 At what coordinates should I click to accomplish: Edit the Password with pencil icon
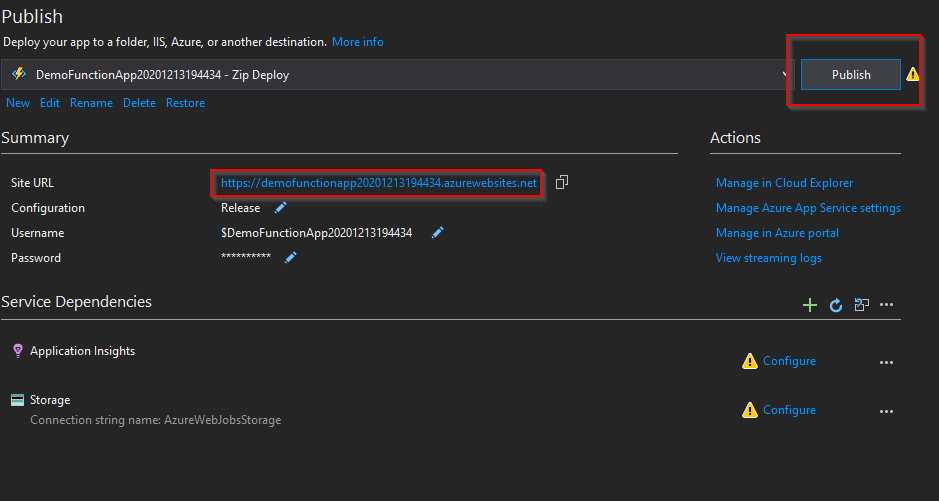click(x=290, y=258)
